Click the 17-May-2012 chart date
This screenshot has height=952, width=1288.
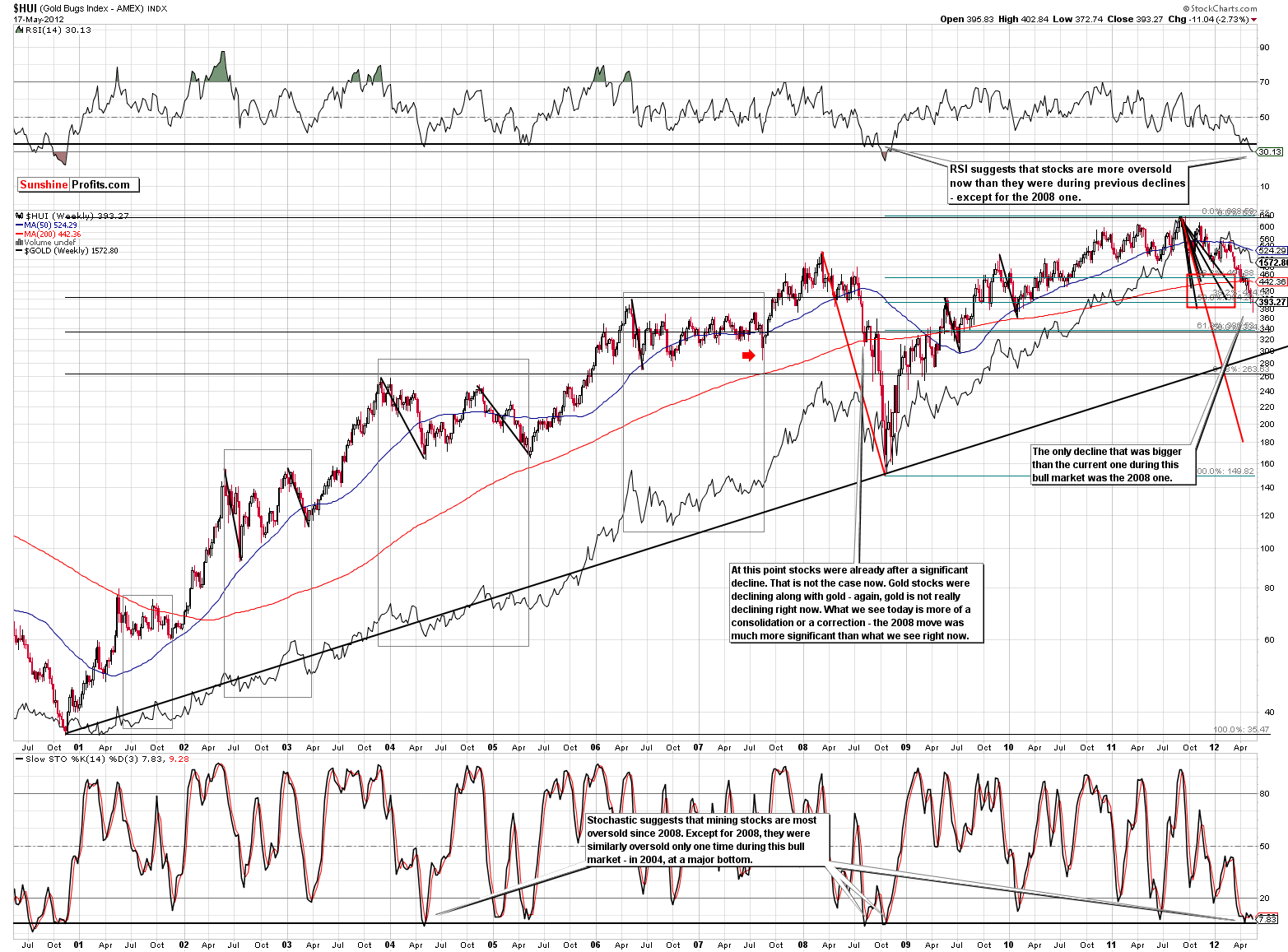39,20
